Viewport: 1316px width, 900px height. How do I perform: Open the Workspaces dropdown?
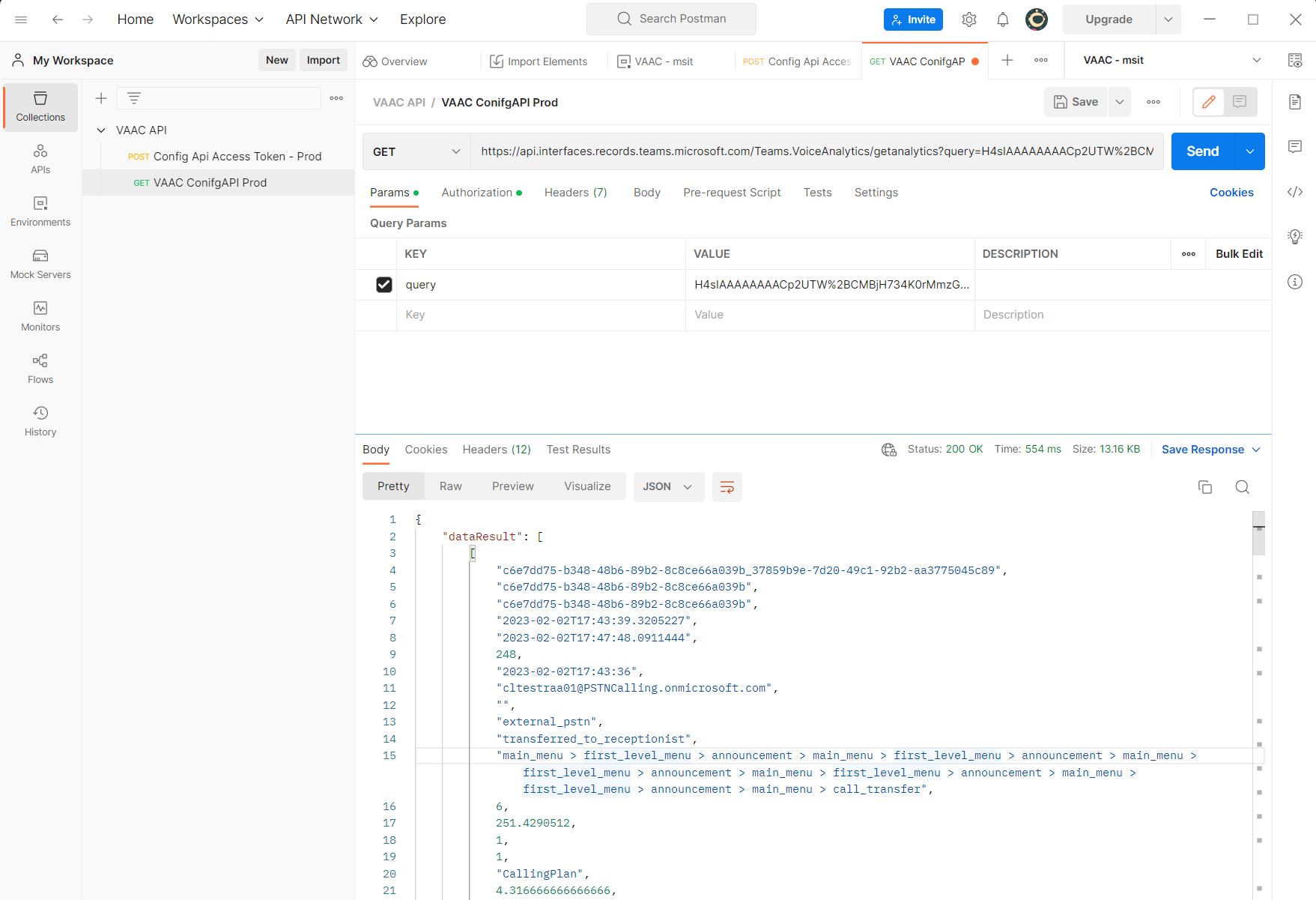[218, 19]
